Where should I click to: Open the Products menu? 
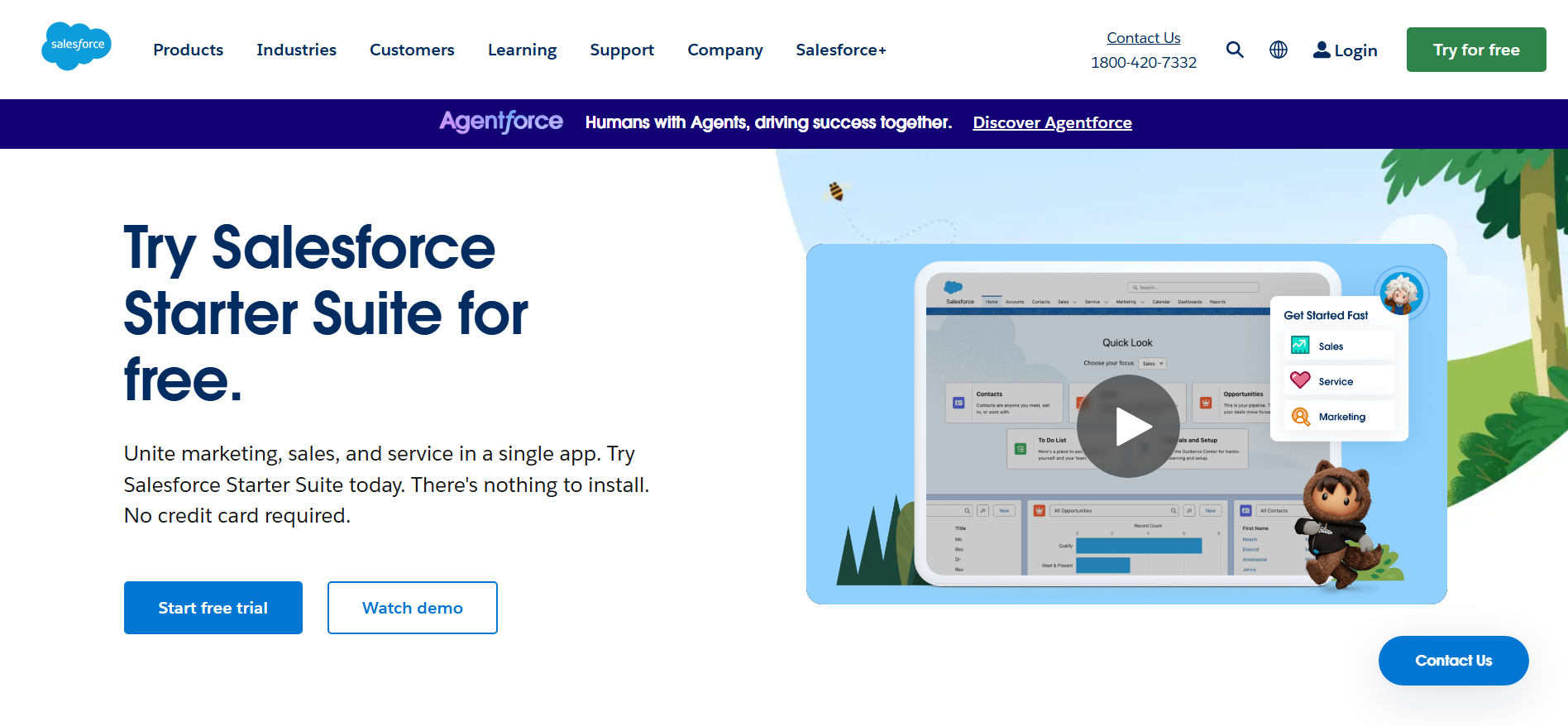click(x=189, y=50)
